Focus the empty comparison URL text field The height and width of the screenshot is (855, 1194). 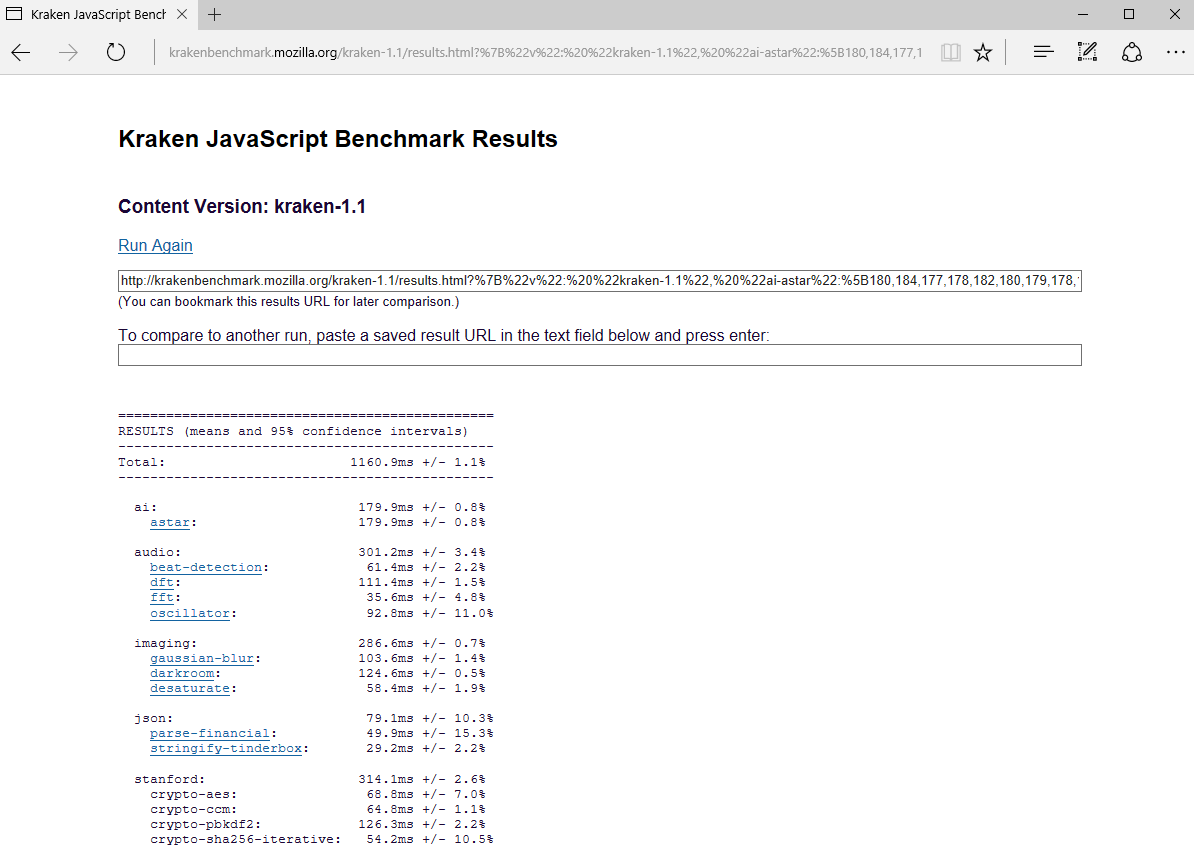coord(599,355)
